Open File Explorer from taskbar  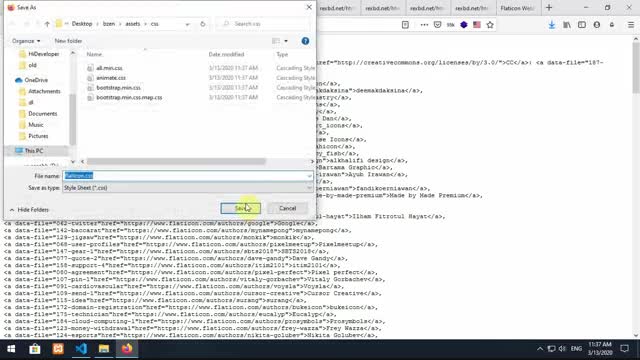(x=104, y=349)
